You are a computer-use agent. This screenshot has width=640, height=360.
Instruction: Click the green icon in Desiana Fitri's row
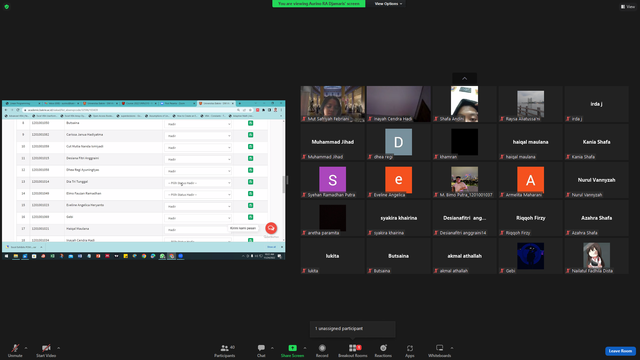click(251, 158)
